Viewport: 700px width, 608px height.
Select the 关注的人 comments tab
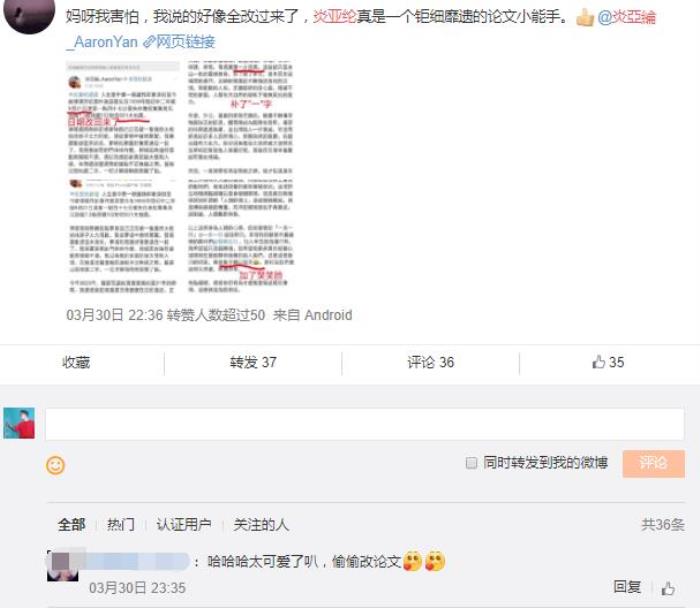[261, 525]
